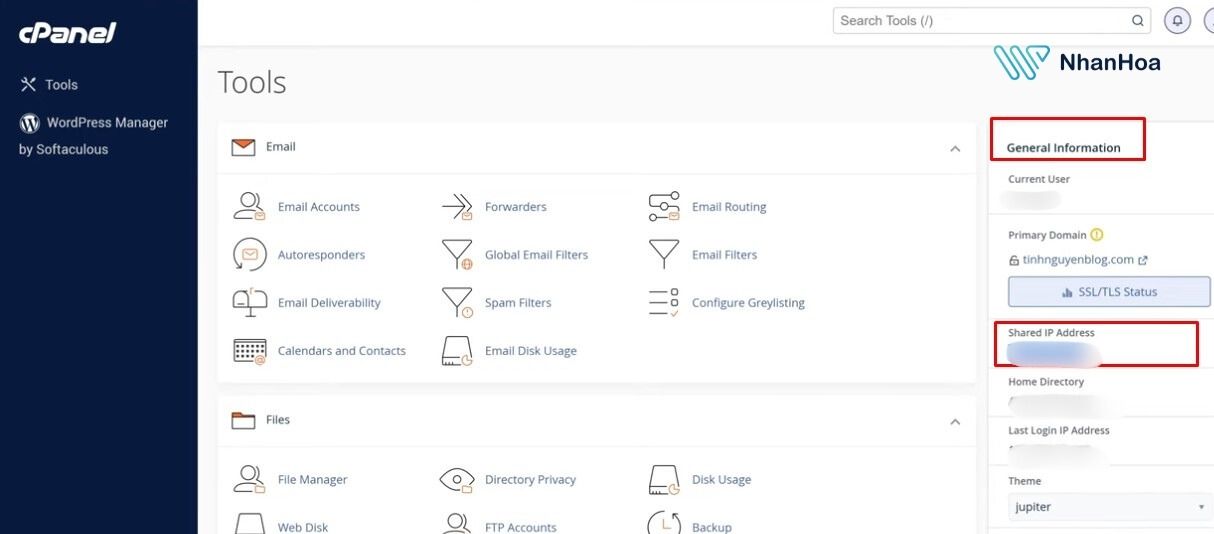Open WordPress Manager by Softaculous
The height and width of the screenshot is (534, 1214).
point(93,135)
